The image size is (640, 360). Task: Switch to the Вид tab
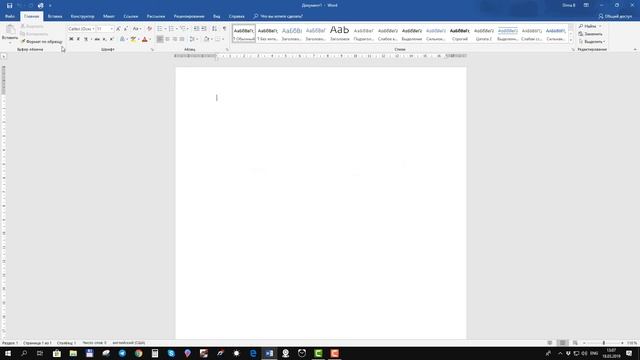tap(216, 16)
